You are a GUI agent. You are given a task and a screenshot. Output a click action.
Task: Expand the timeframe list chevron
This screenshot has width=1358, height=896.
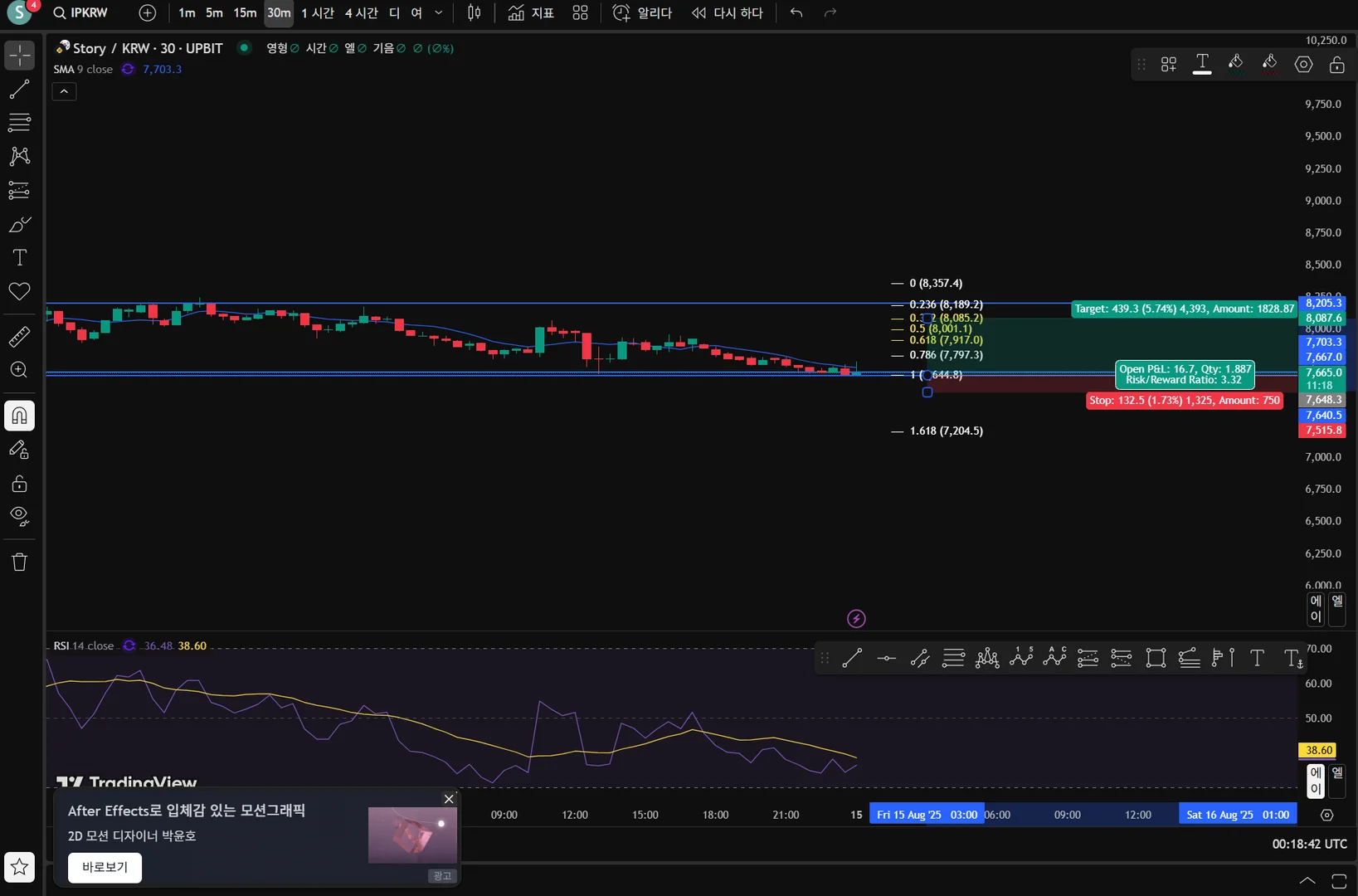pyautogui.click(x=439, y=13)
